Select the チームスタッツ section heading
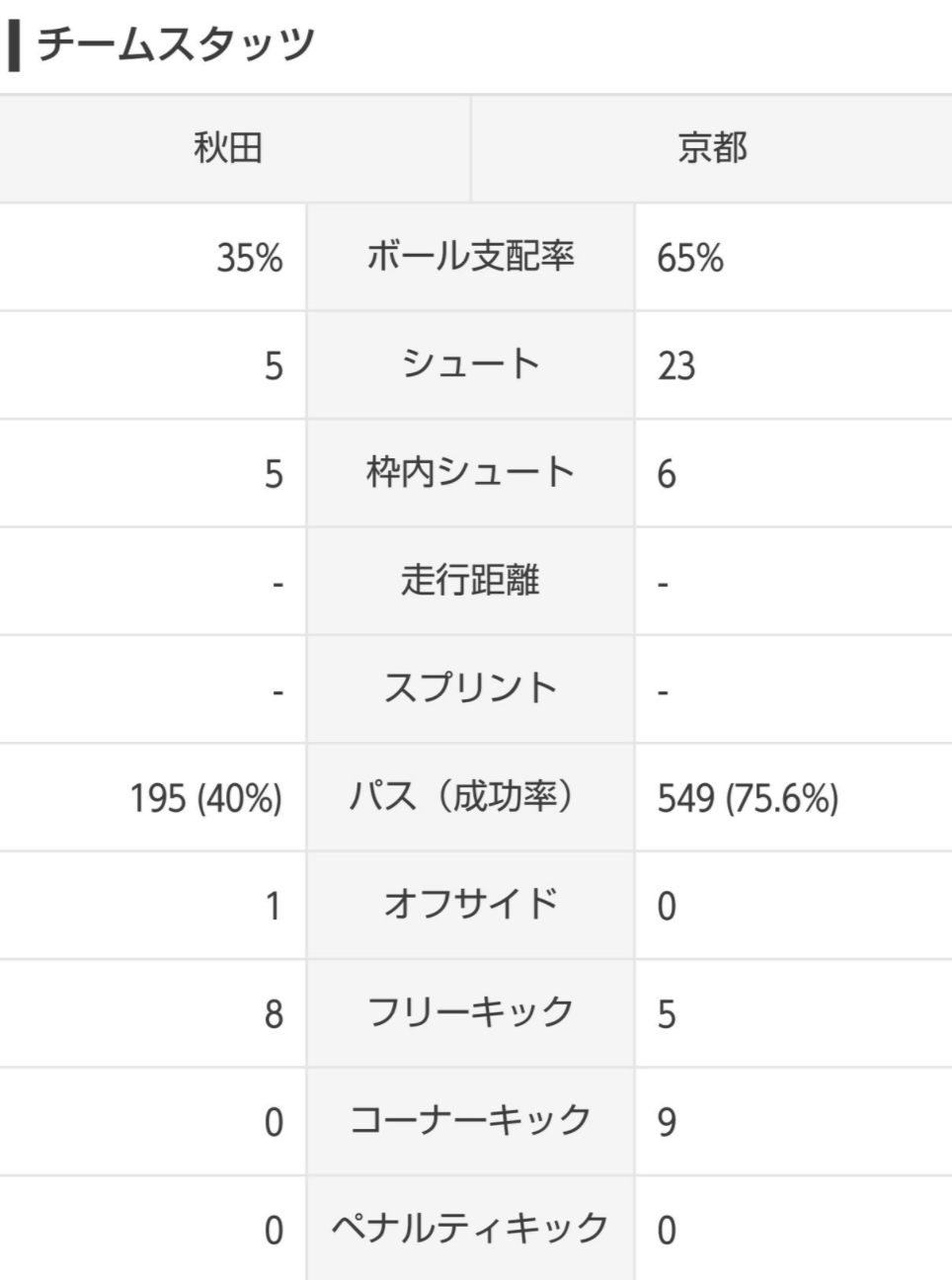The width and height of the screenshot is (952, 1280). (x=176, y=44)
